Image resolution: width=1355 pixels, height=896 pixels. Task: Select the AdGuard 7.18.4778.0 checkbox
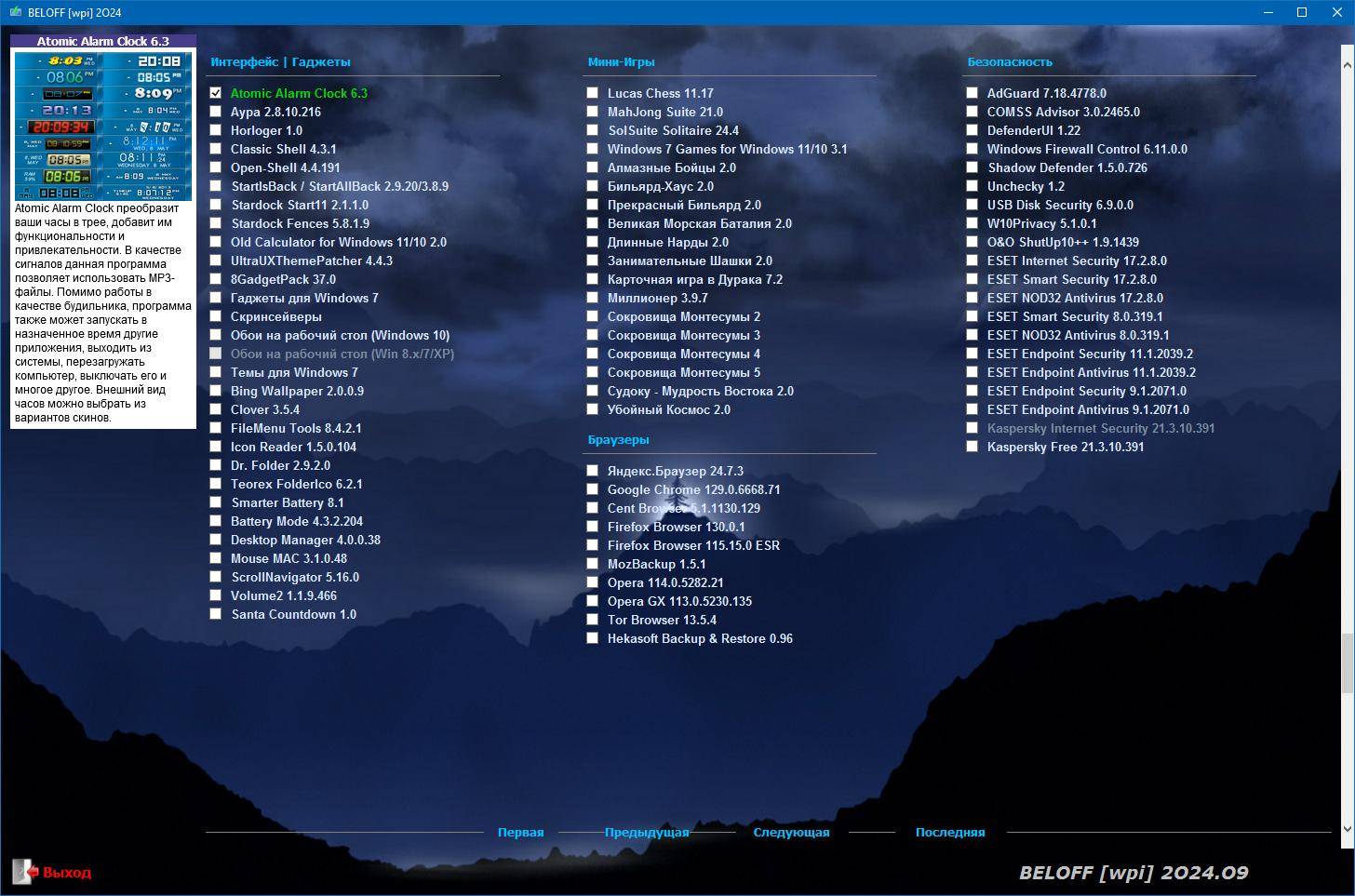click(x=973, y=93)
